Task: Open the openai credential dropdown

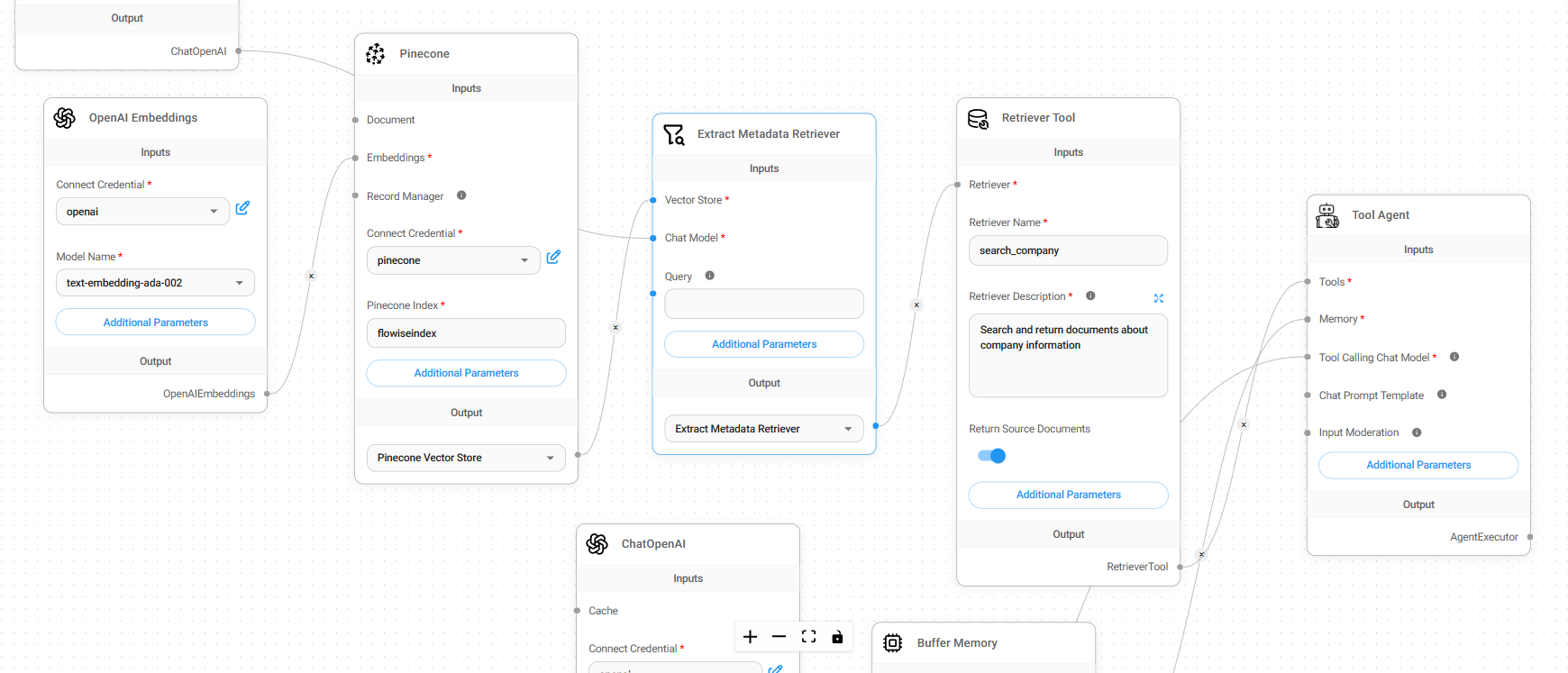Action: pos(142,212)
